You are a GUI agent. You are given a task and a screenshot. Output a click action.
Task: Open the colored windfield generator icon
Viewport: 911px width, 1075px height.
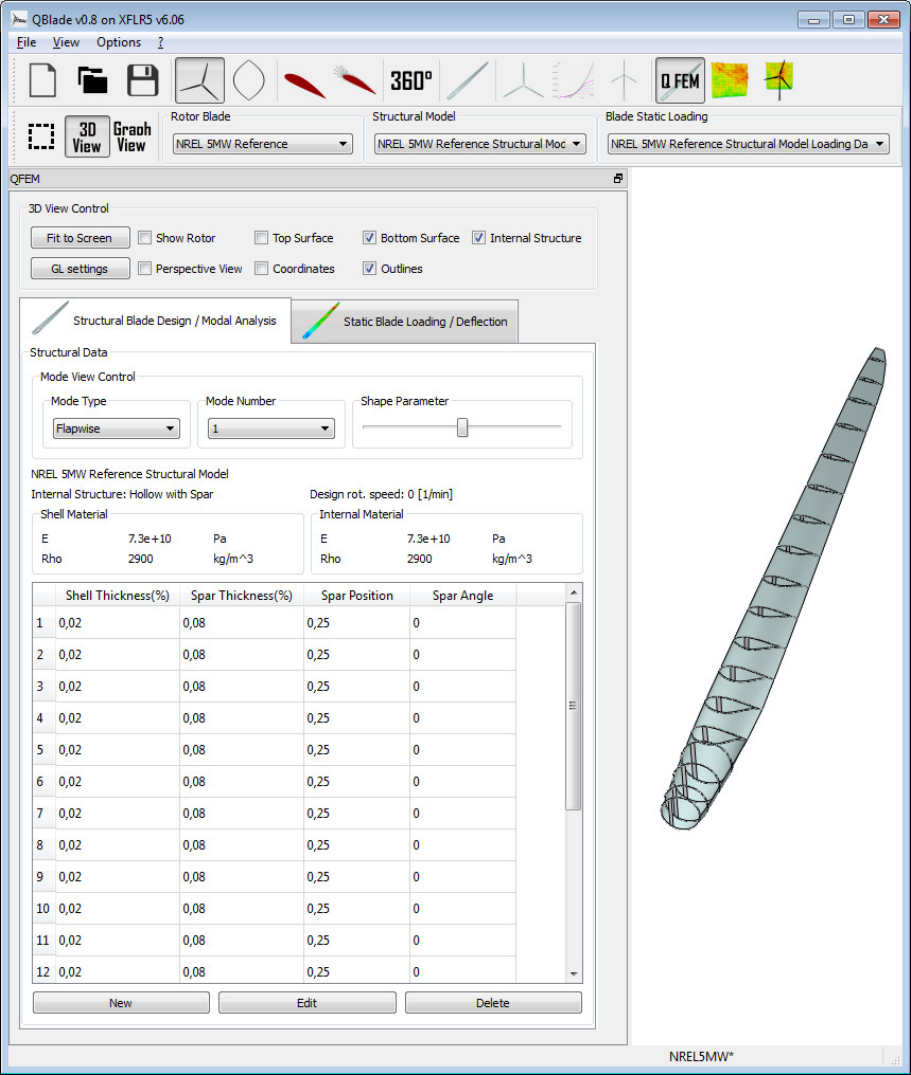(729, 80)
